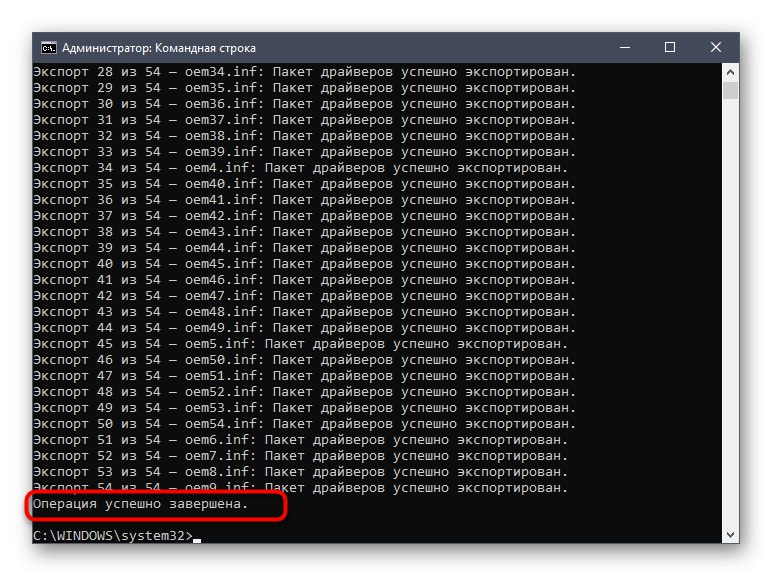Click the line Экспорт 36 из 54 oem41.inf

(x=304, y=200)
